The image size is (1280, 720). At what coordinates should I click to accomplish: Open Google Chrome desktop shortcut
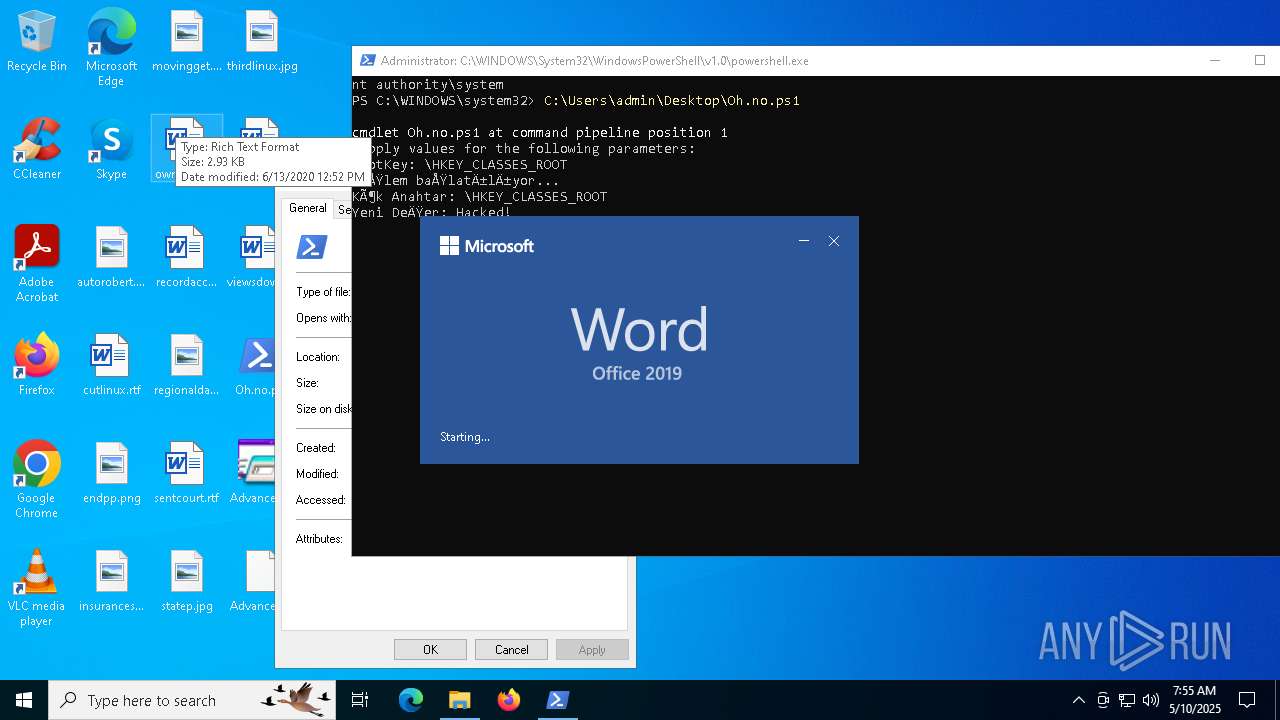tap(37, 480)
